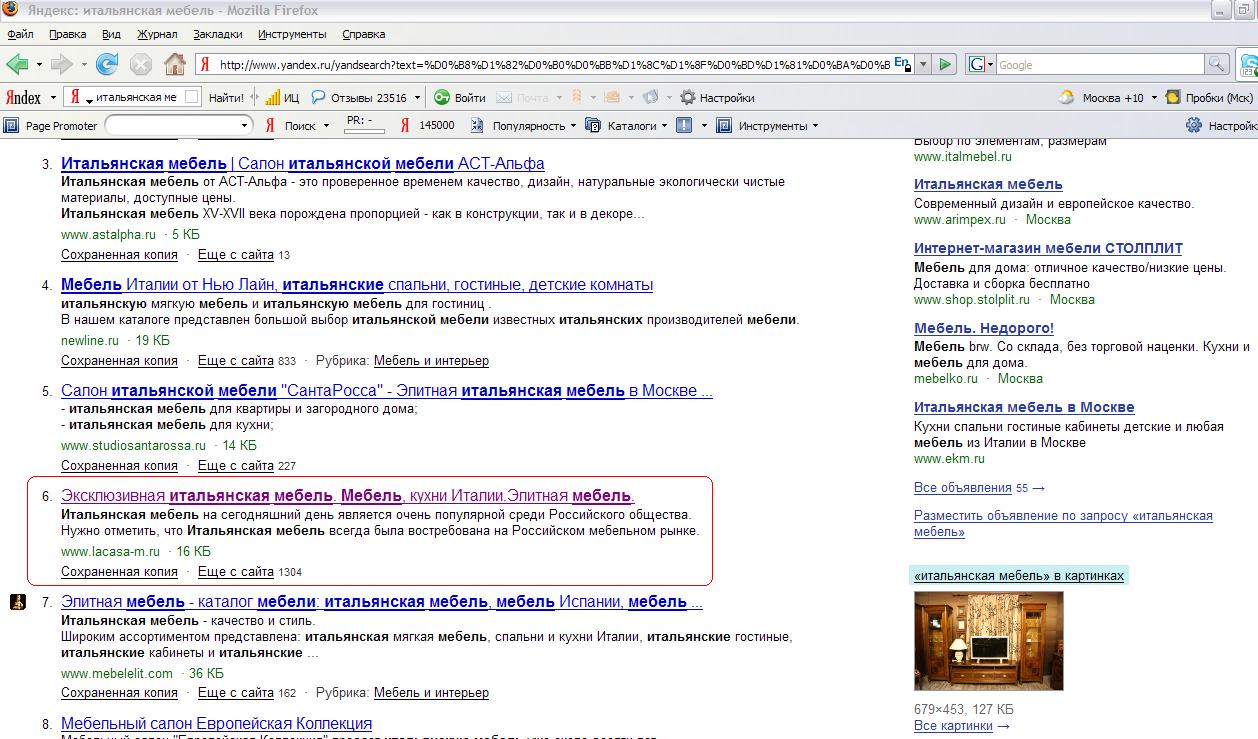This screenshot has width=1258, height=739.
Task: Click the Инструменты square icon
Action: click(725, 125)
